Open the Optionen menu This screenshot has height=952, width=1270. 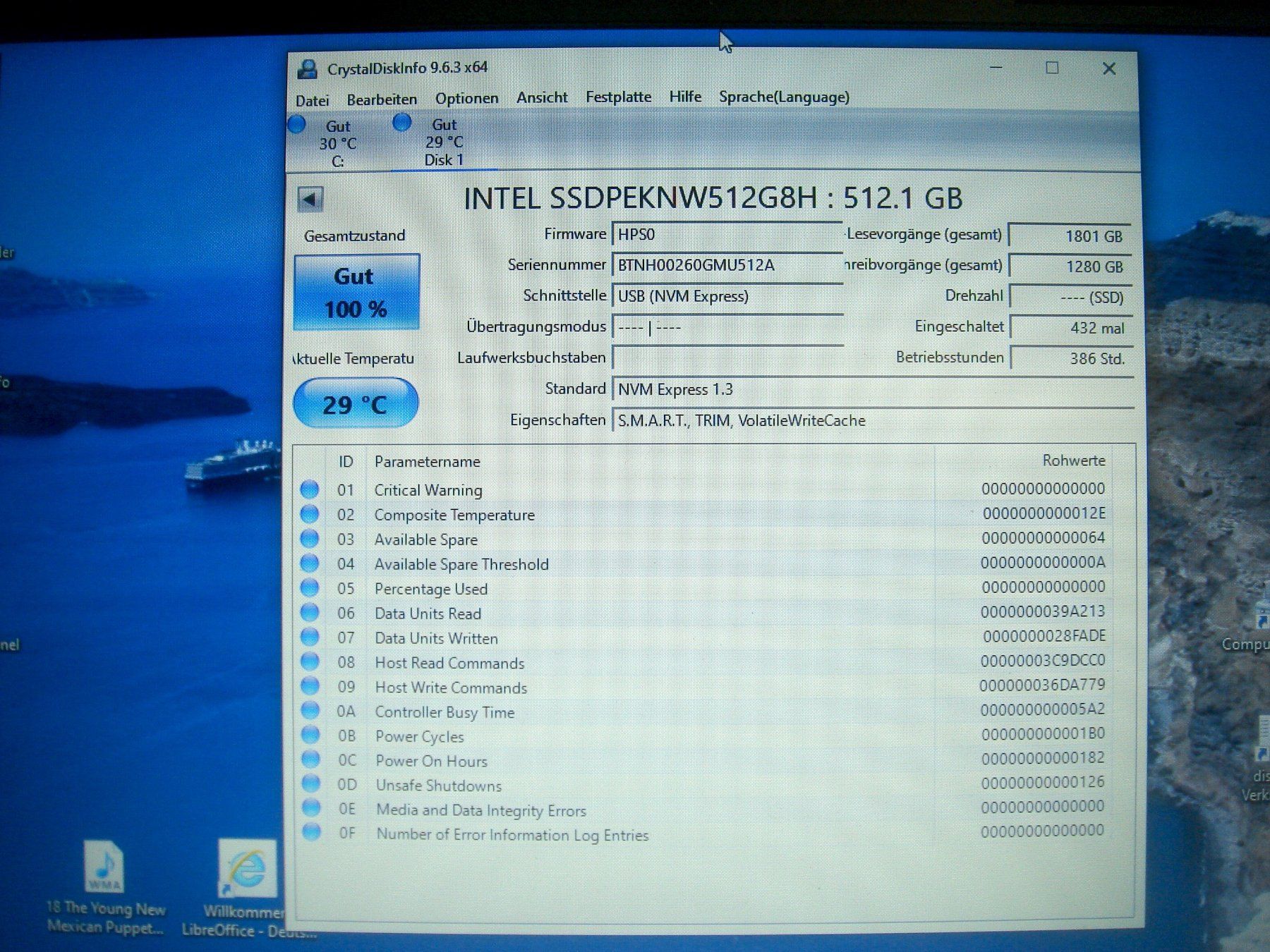[x=466, y=98]
